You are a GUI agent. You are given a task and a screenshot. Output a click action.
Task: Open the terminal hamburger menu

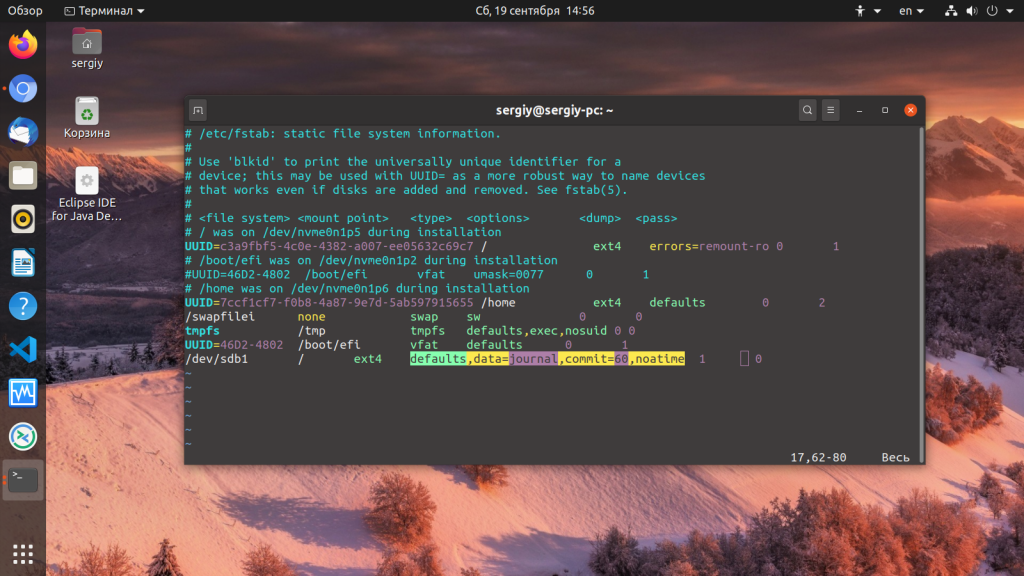(831, 110)
